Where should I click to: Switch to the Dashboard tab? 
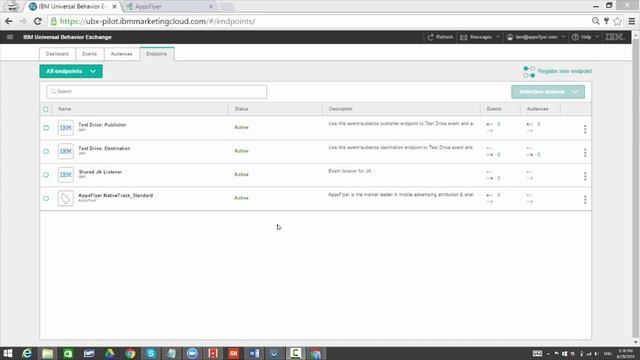57,54
